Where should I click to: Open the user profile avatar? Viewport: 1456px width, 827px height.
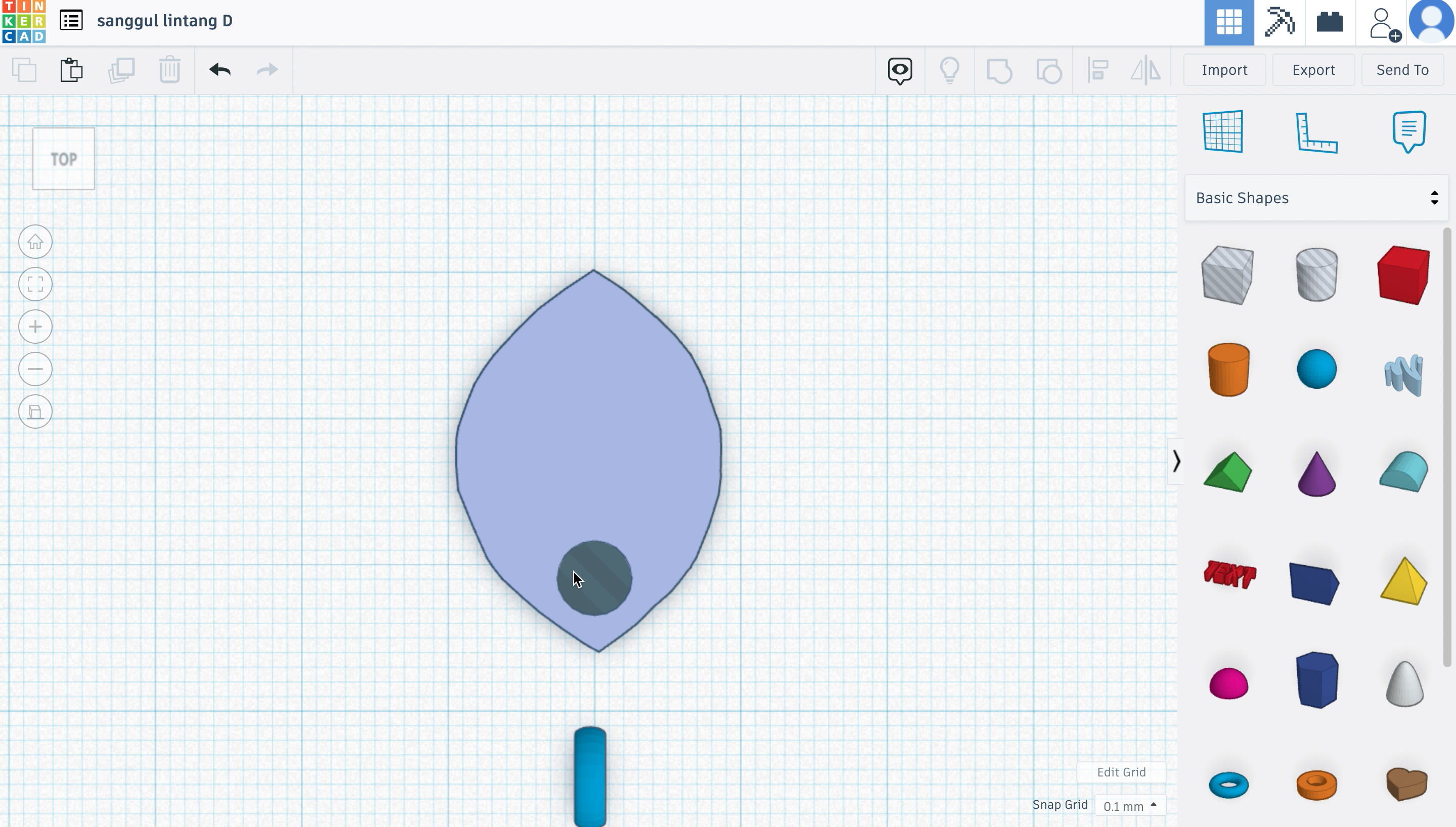click(1432, 21)
